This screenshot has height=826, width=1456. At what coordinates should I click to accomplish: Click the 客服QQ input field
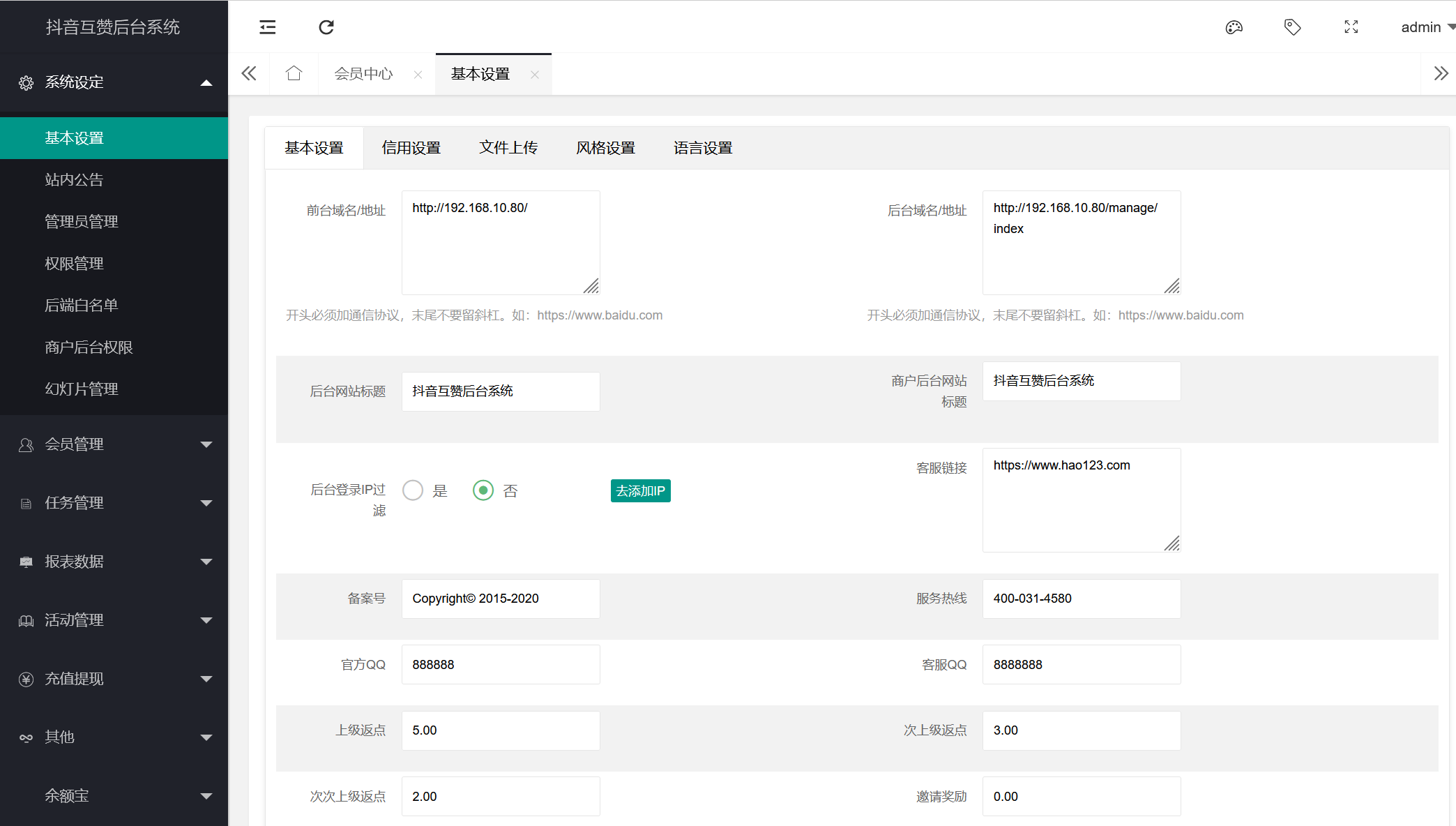[1082, 665]
